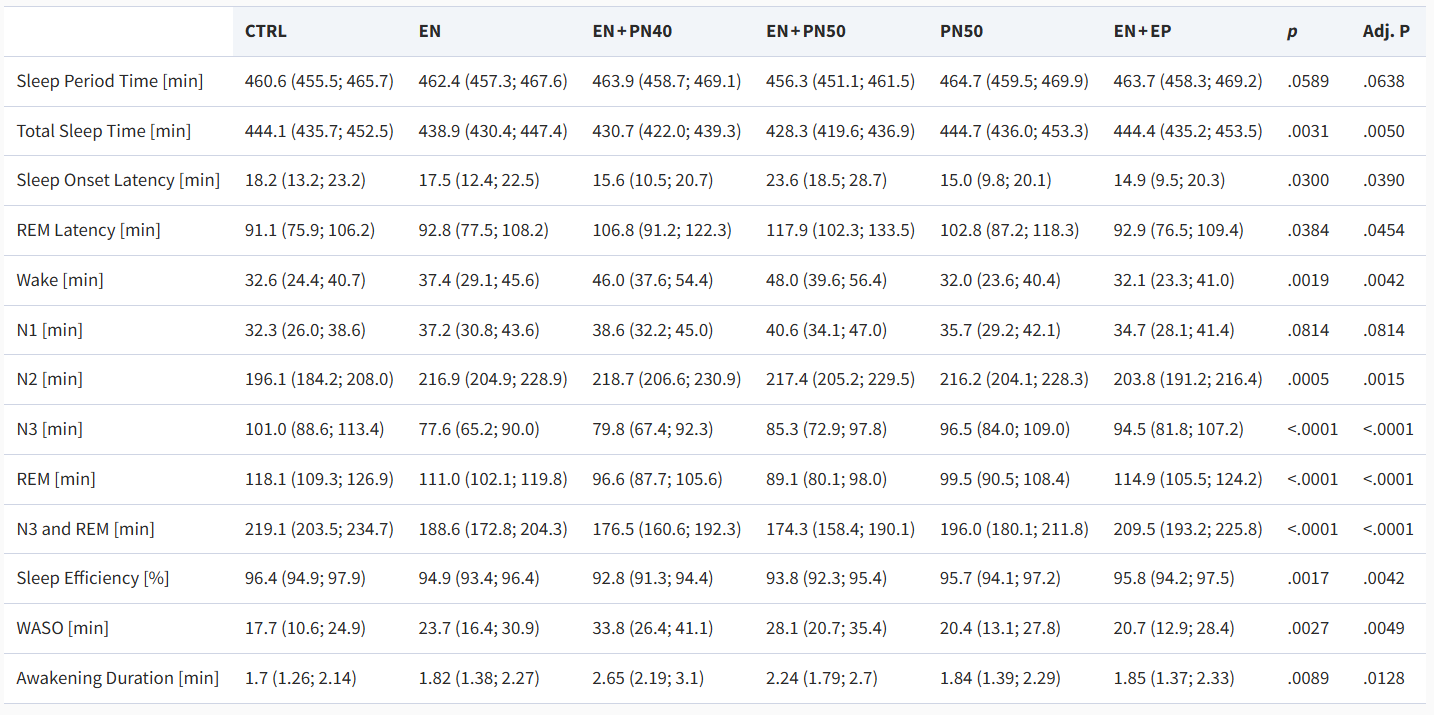
Task: Select the Sleep Onset Latency row label
Action: (118, 180)
